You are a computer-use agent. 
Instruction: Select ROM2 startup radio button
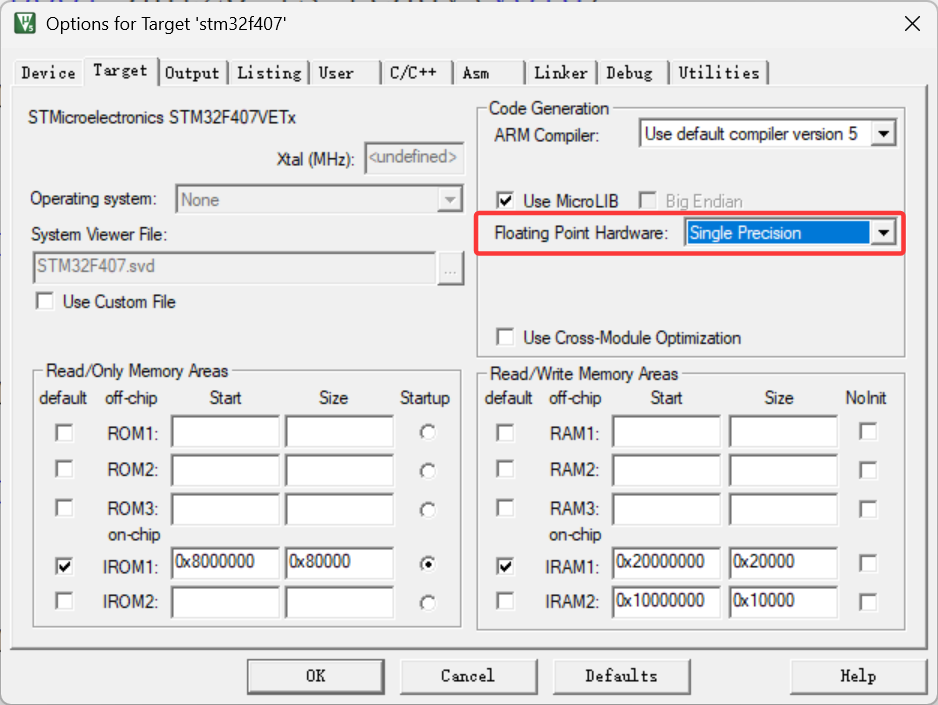427,471
